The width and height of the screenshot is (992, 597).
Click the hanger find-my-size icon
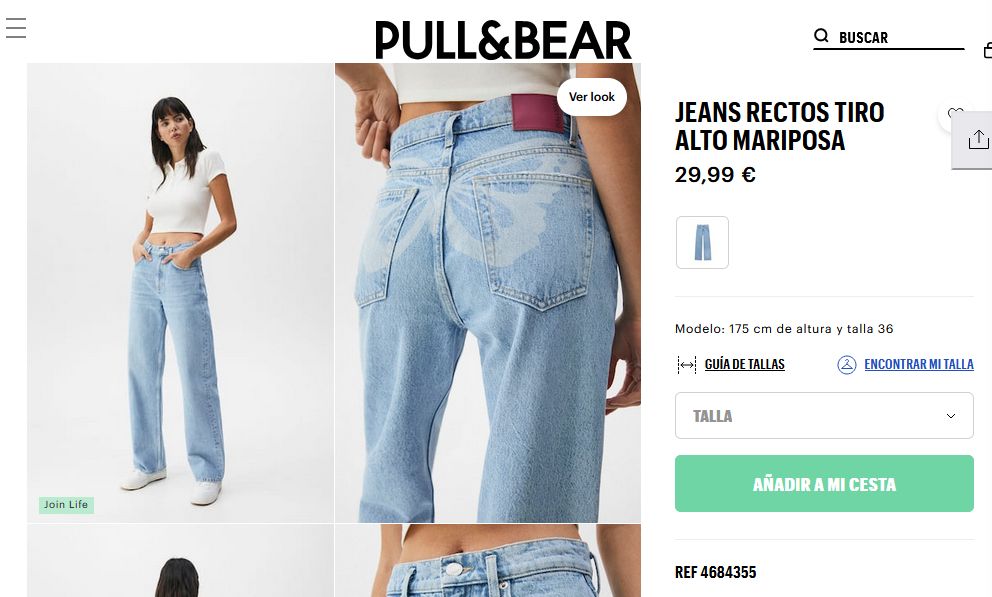click(x=846, y=364)
